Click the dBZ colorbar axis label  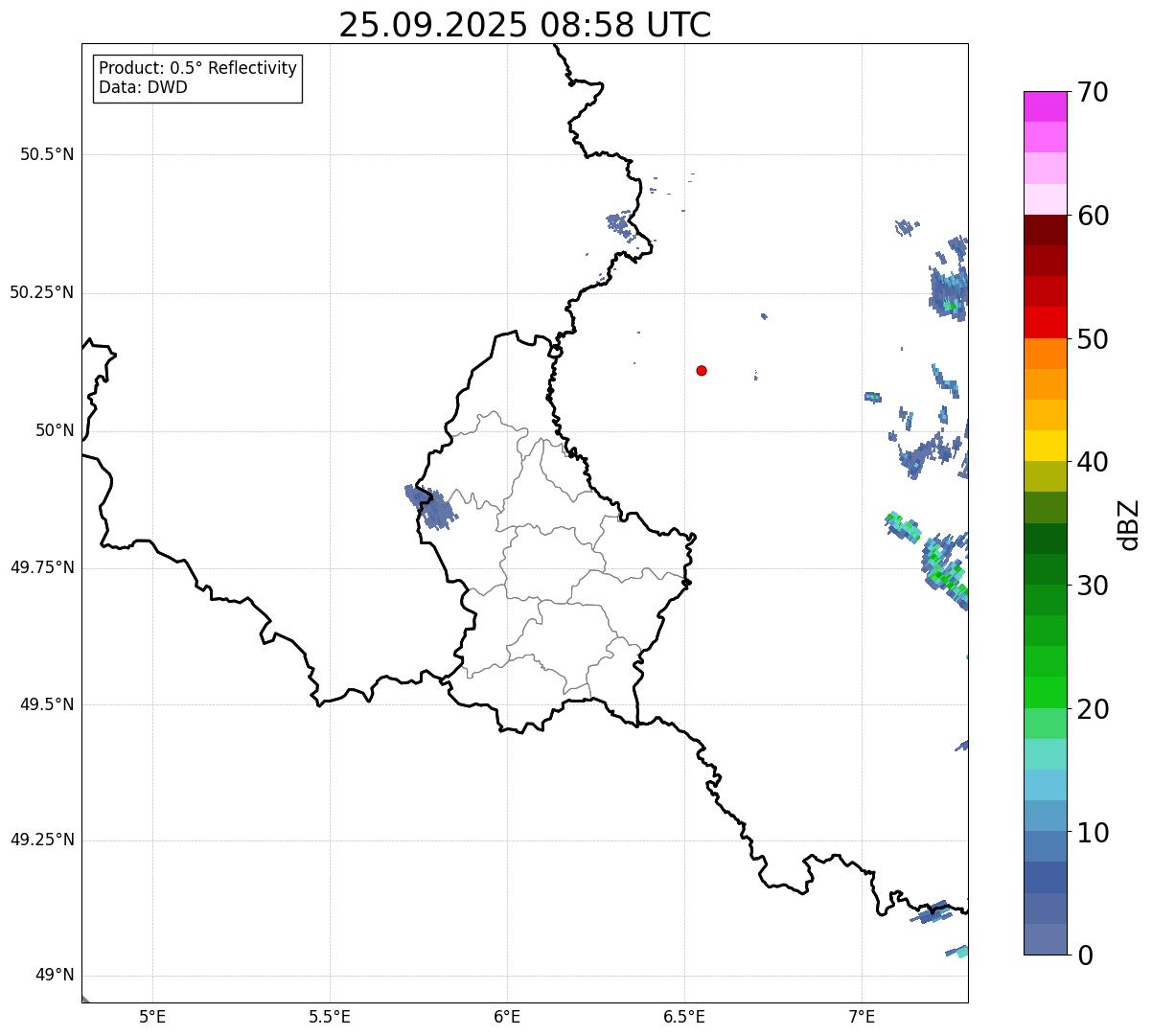[1130, 523]
